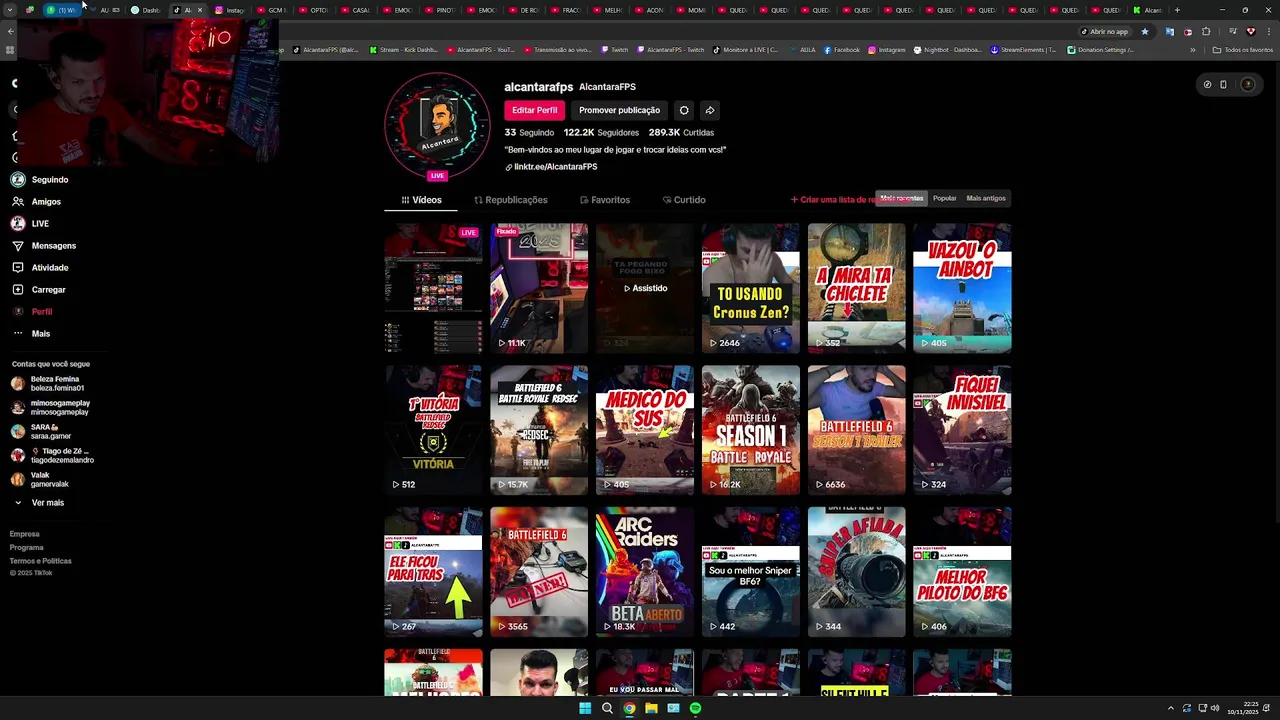1280x720 pixels.
Task: Open 'Fiquei invisivel' video
Action: [962, 430]
